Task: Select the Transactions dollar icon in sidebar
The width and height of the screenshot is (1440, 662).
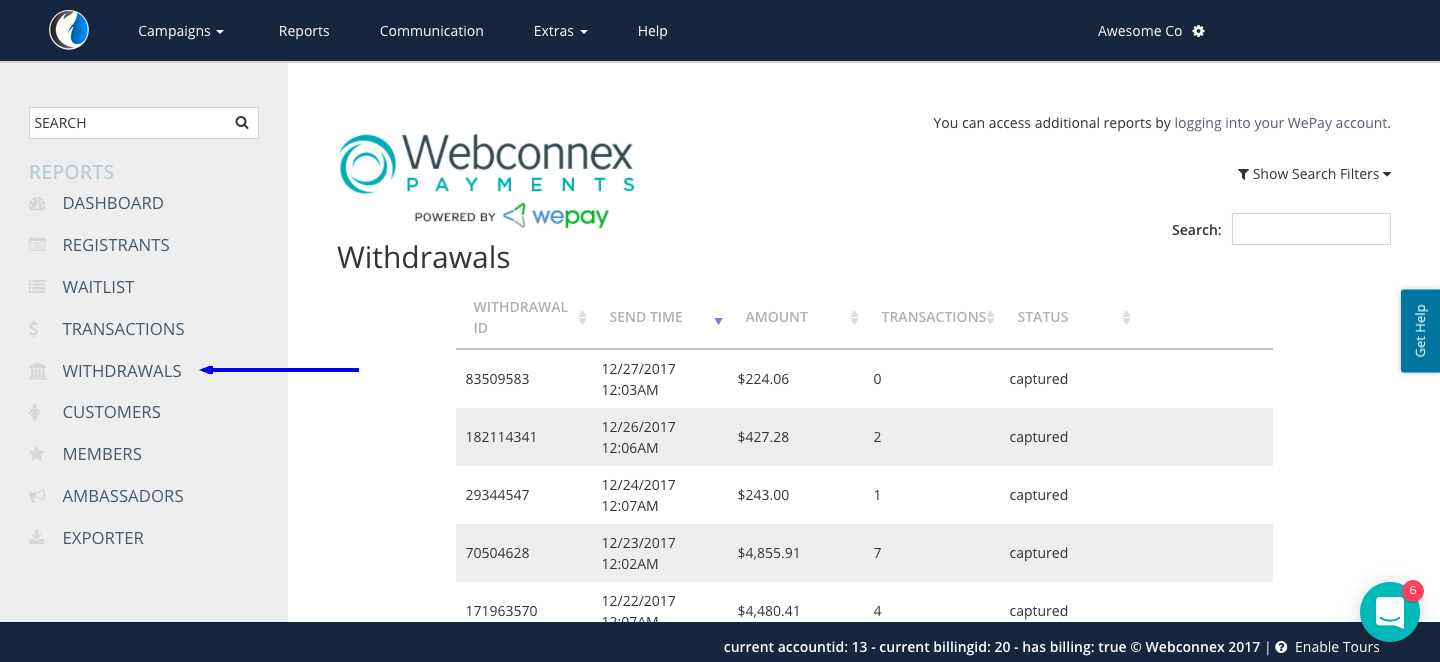Action: click(37, 328)
